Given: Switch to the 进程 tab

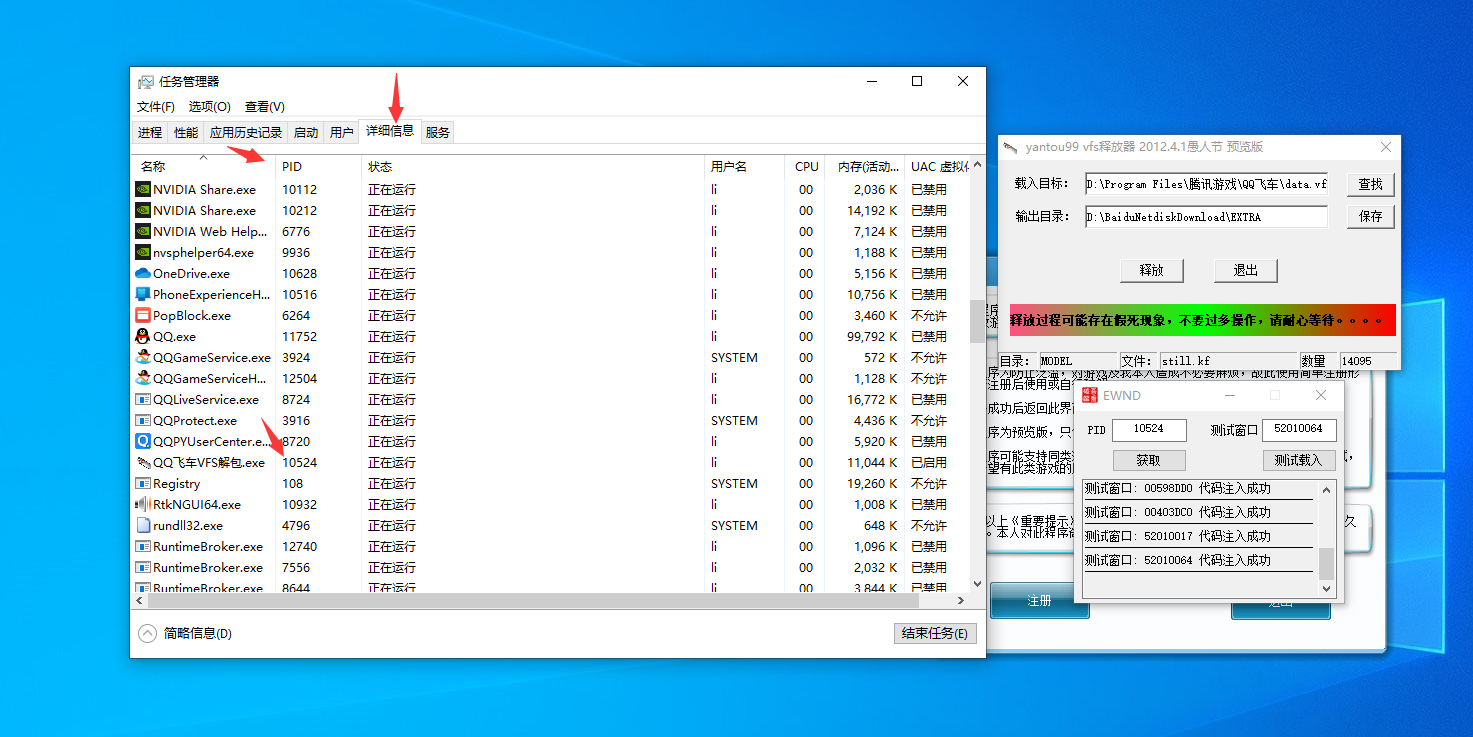Looking at the screenshot, I should coord(150,132).
